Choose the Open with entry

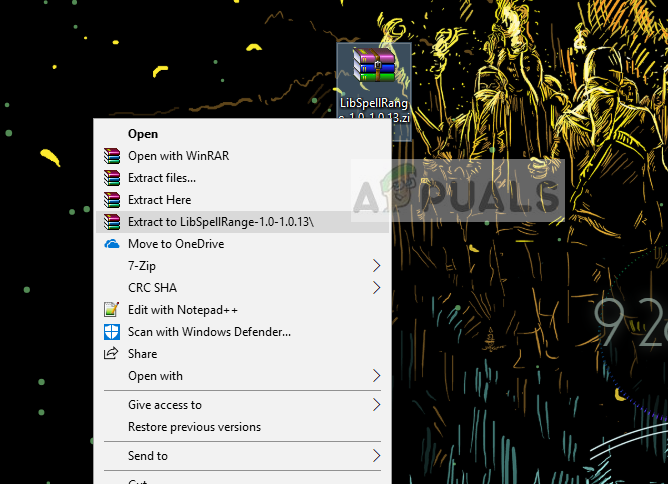pos(242,376)
